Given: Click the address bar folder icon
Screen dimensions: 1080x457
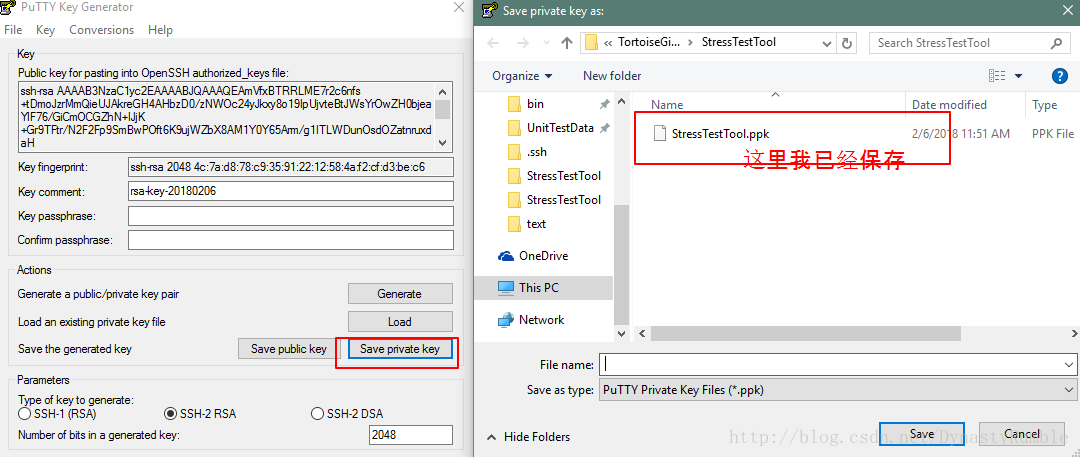Looking at the screenshot, I should point(591,43).
